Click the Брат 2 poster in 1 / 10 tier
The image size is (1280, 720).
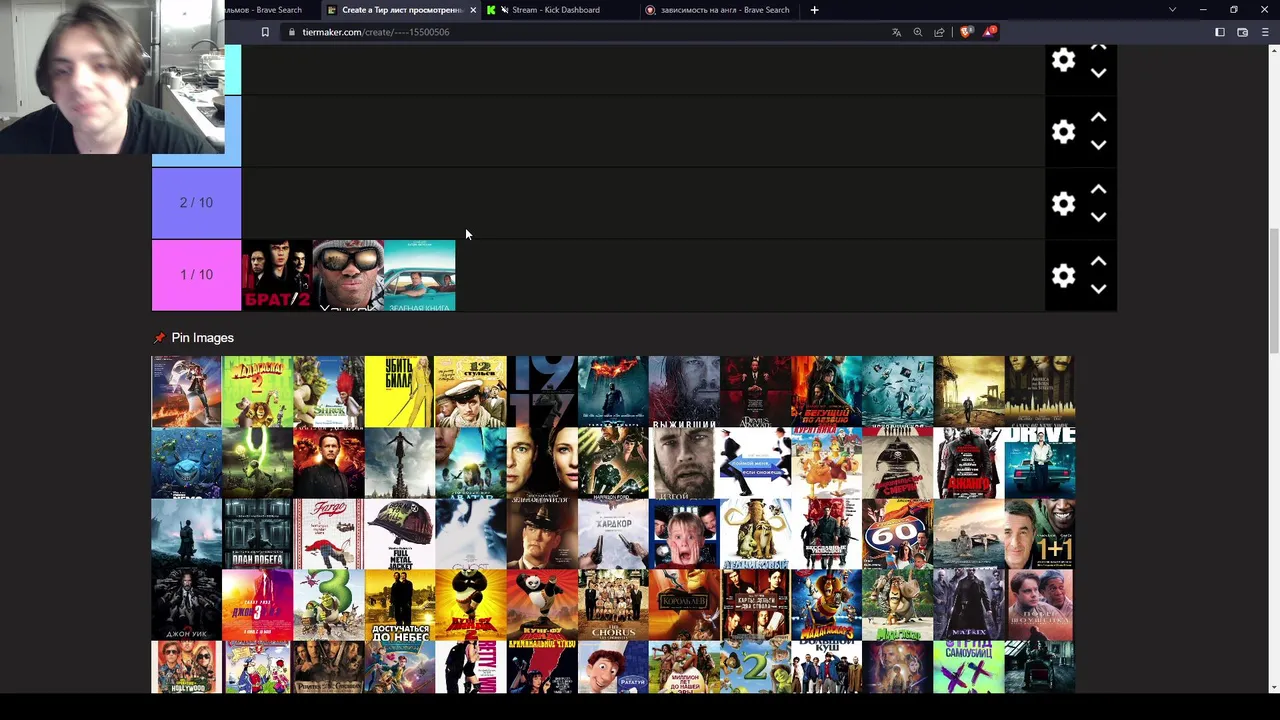[x=277, y=275]
